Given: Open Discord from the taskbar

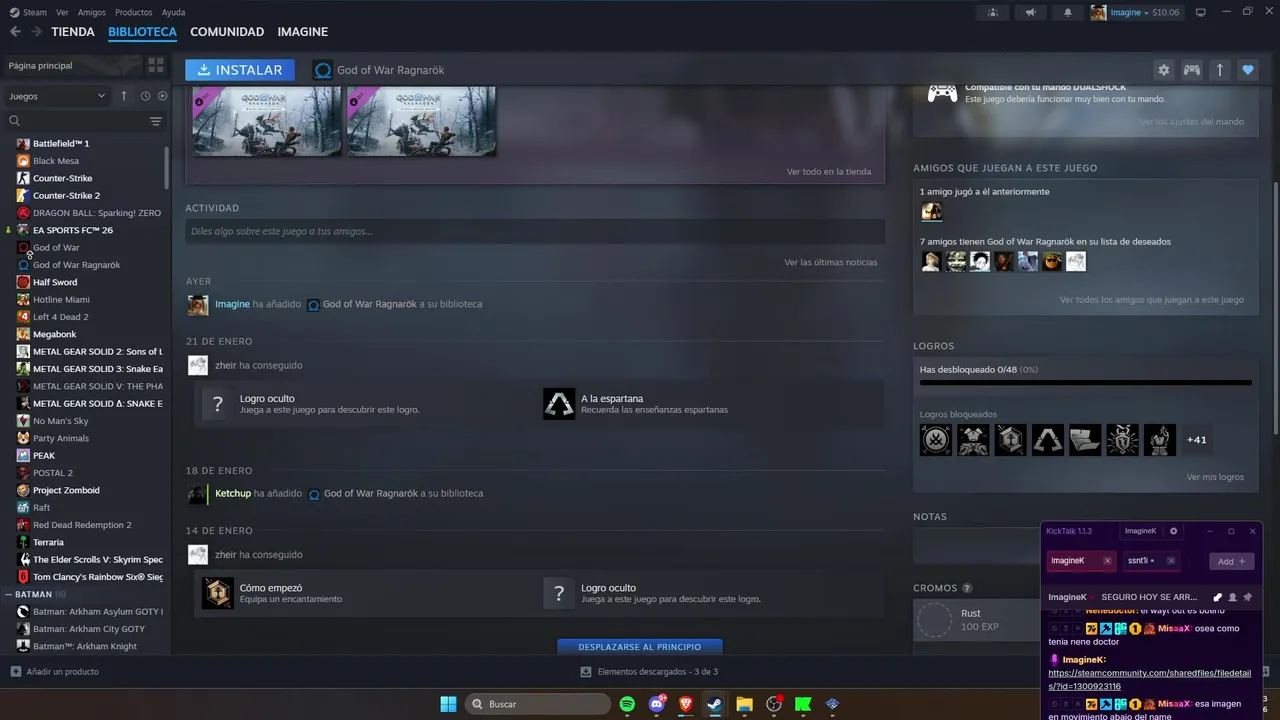Looking at the screenshot, I should [657, 704].
